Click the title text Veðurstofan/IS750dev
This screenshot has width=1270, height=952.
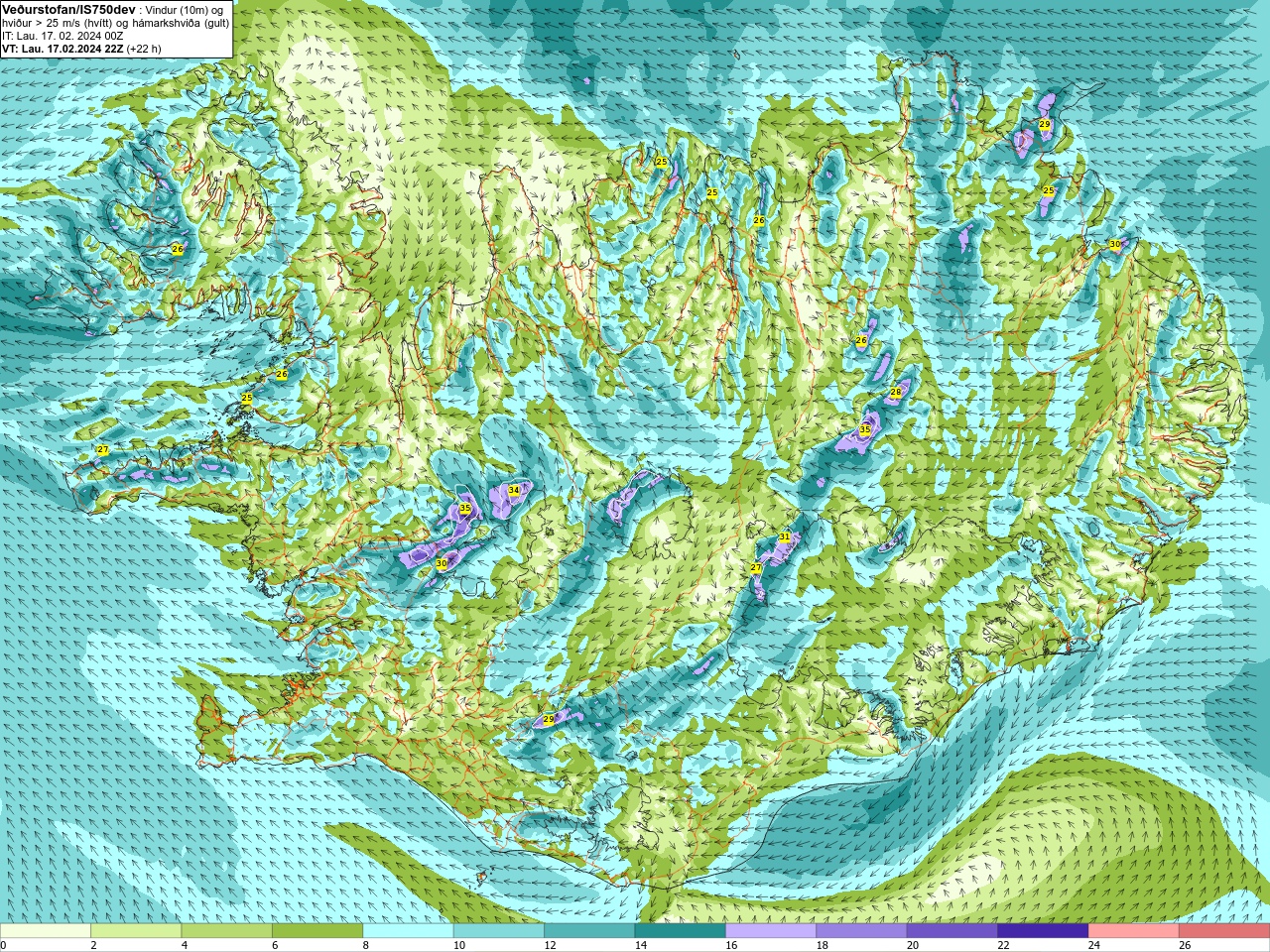68,9
